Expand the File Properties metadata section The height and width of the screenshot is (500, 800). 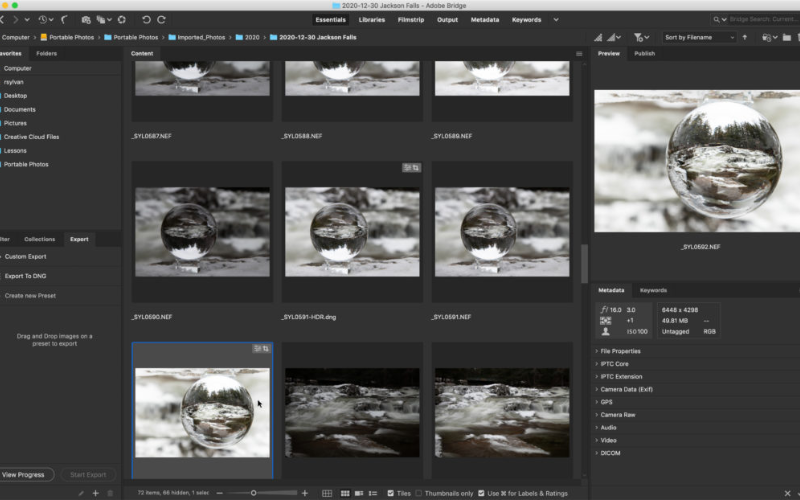[620, 351]
